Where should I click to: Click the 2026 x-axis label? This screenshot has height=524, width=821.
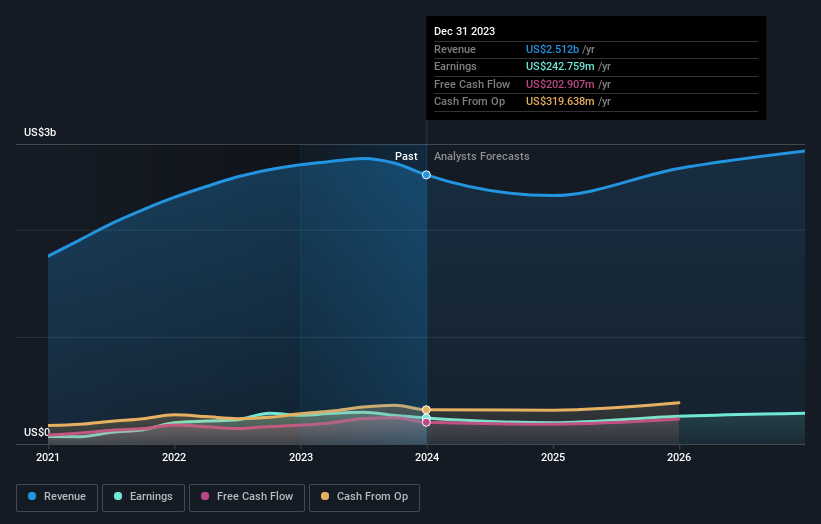pyautogui.click(x=679, y=457)
